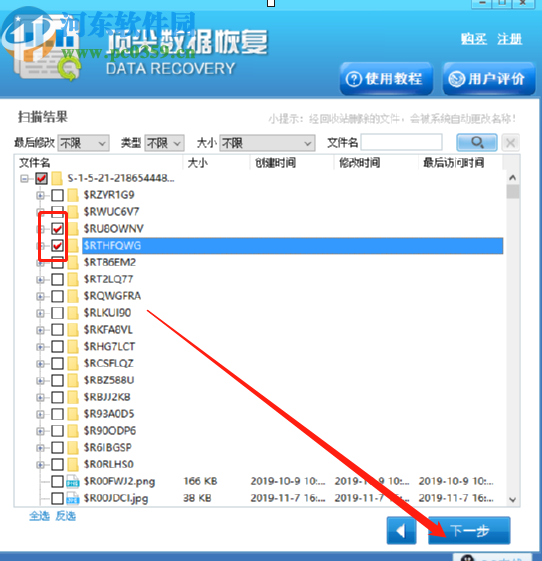The width and height of the screenshot is (542, 561).
Task: Click the 注册 link
Action: coord(510,39)
